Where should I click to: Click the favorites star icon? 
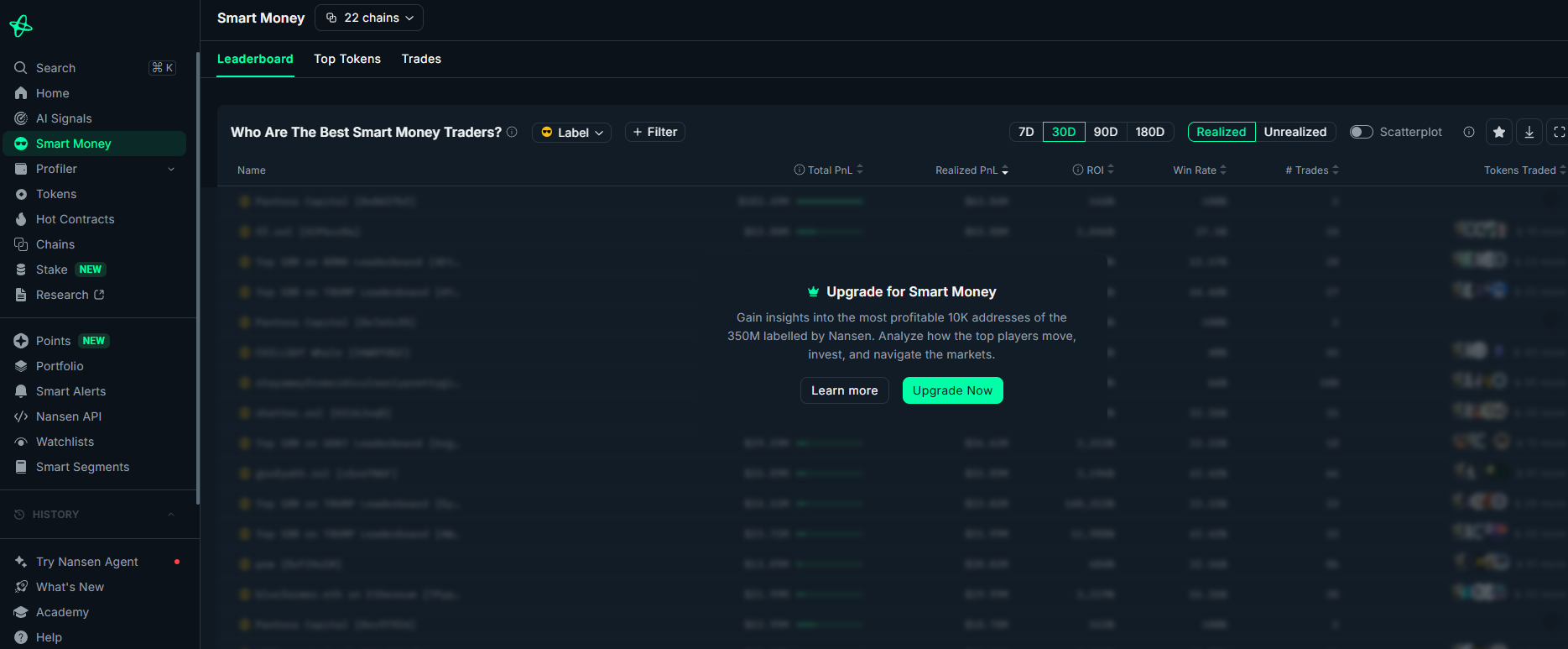point(1499,132)
